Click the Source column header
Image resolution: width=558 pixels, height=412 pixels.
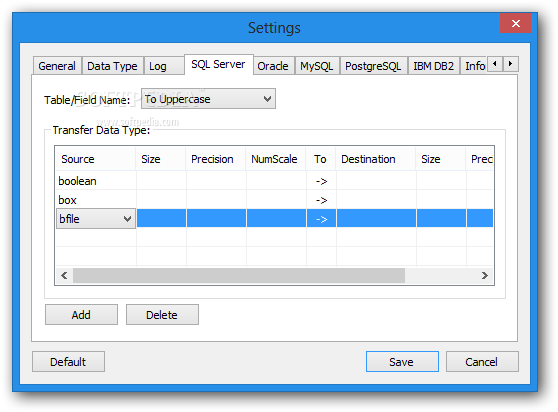click(x=95, y=159)
